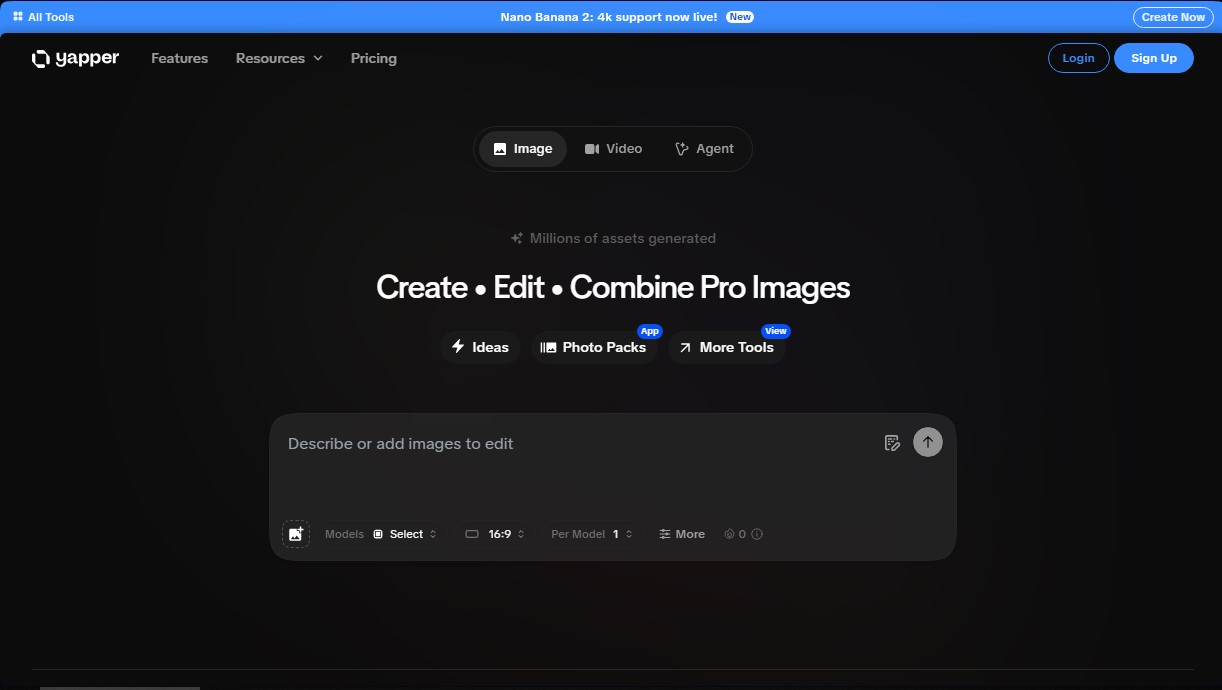
Task: Click the Nano Banana 2 announcement text
Action: point(609,17)
